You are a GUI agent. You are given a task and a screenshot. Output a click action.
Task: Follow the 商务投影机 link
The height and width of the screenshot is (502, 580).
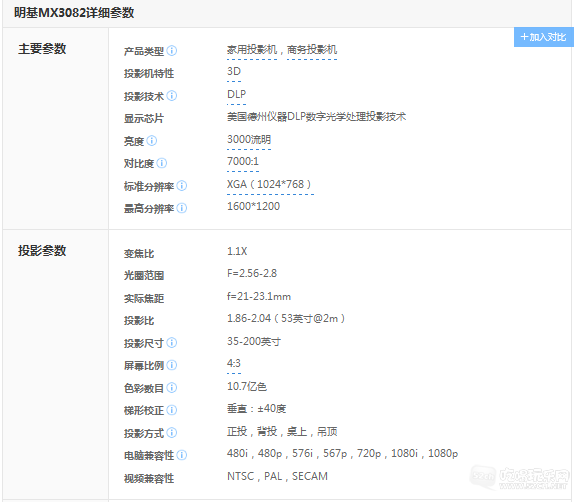point(312,50)
